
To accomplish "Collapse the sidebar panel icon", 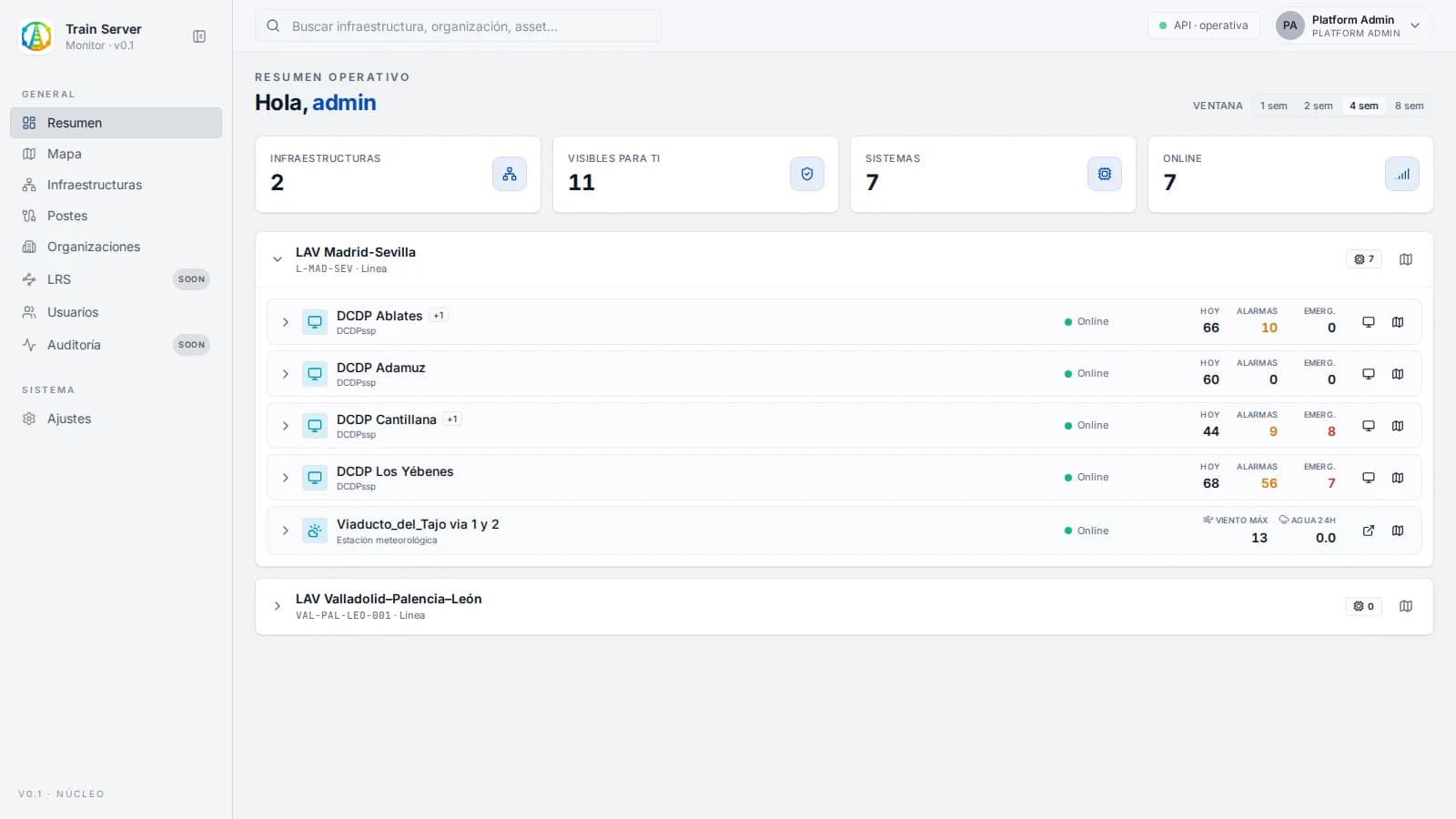I will [199, 36].
